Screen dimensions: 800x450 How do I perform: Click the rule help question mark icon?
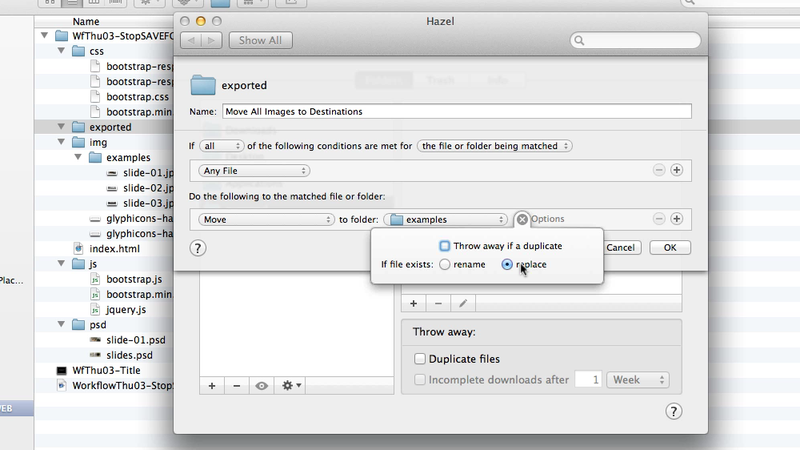(x=198, y=248)
